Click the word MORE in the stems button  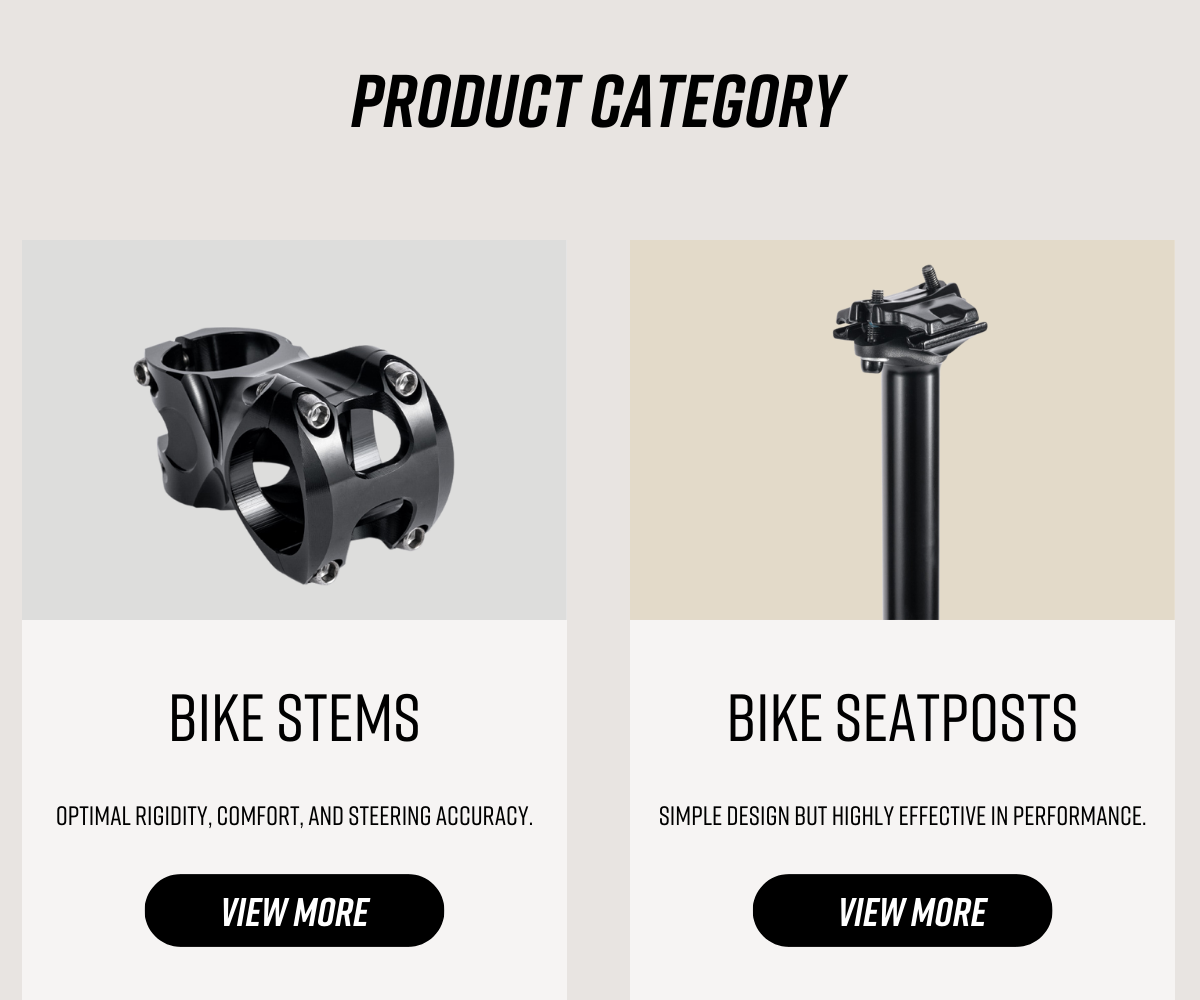coord(332,911)
